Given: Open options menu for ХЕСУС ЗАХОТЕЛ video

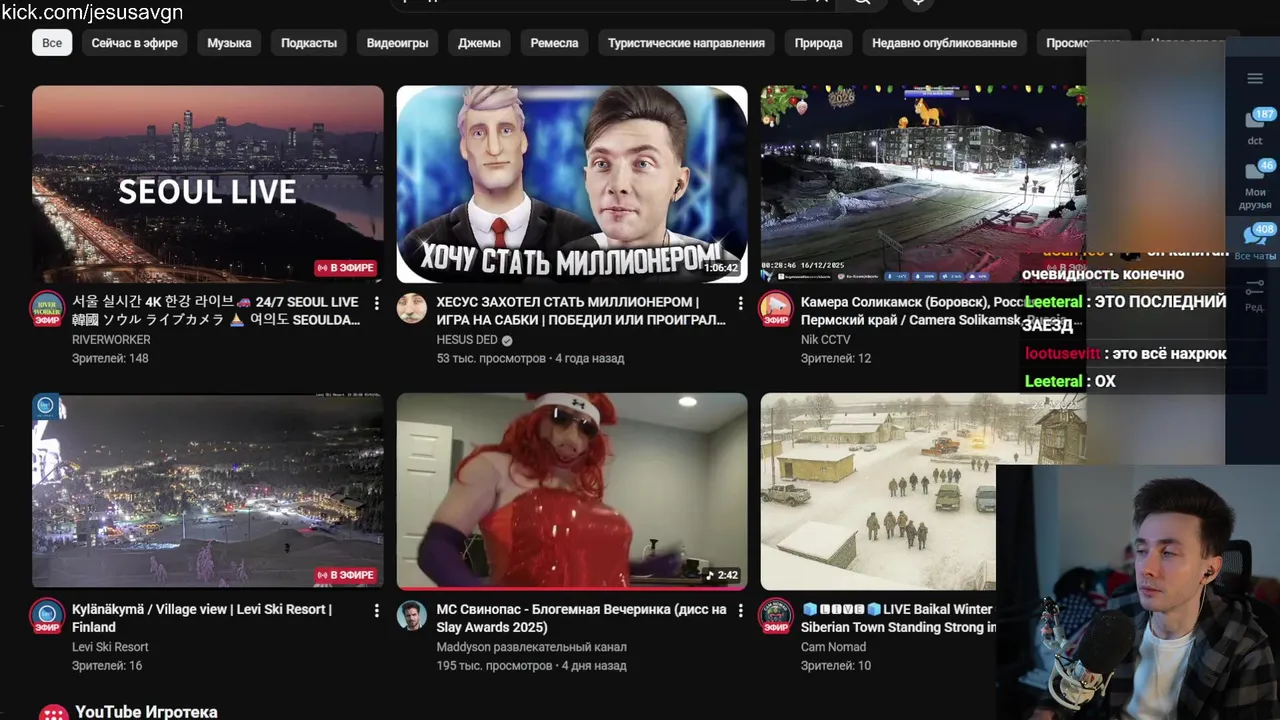Looking at the screenshot, I should click(x=741, y=303).
